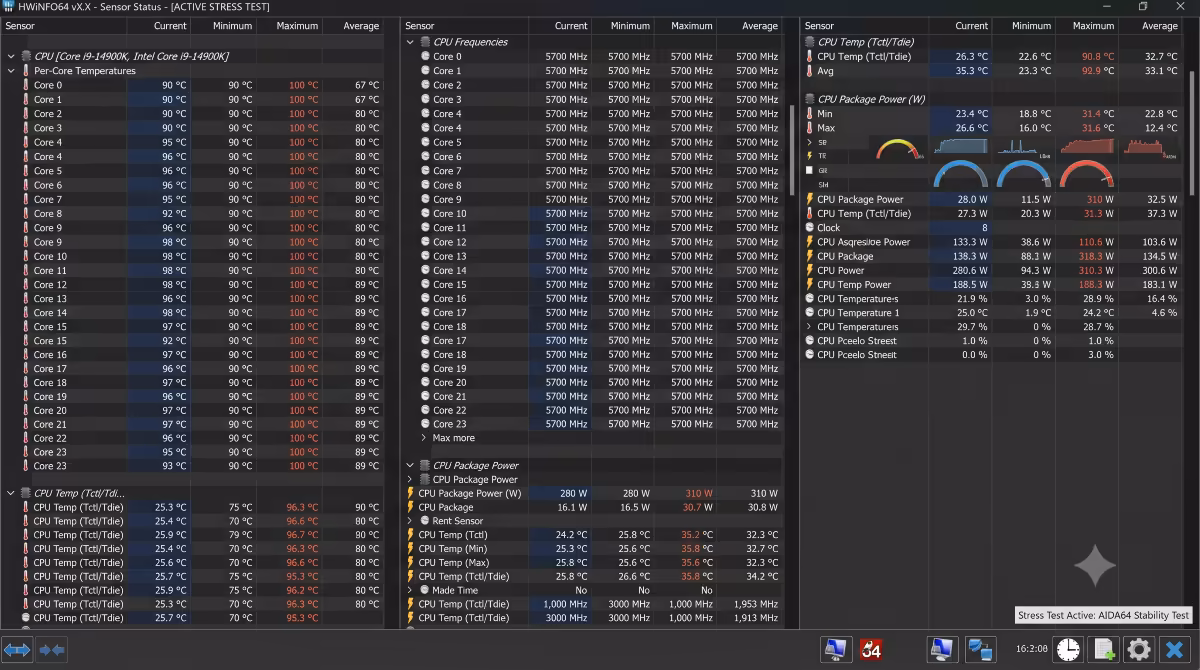Viewport: 1200px width, 670px height.
Task: Collapse the CPU [Core i9-14900K] tree node
Action: pyautogui.click(x=11, y=57)
